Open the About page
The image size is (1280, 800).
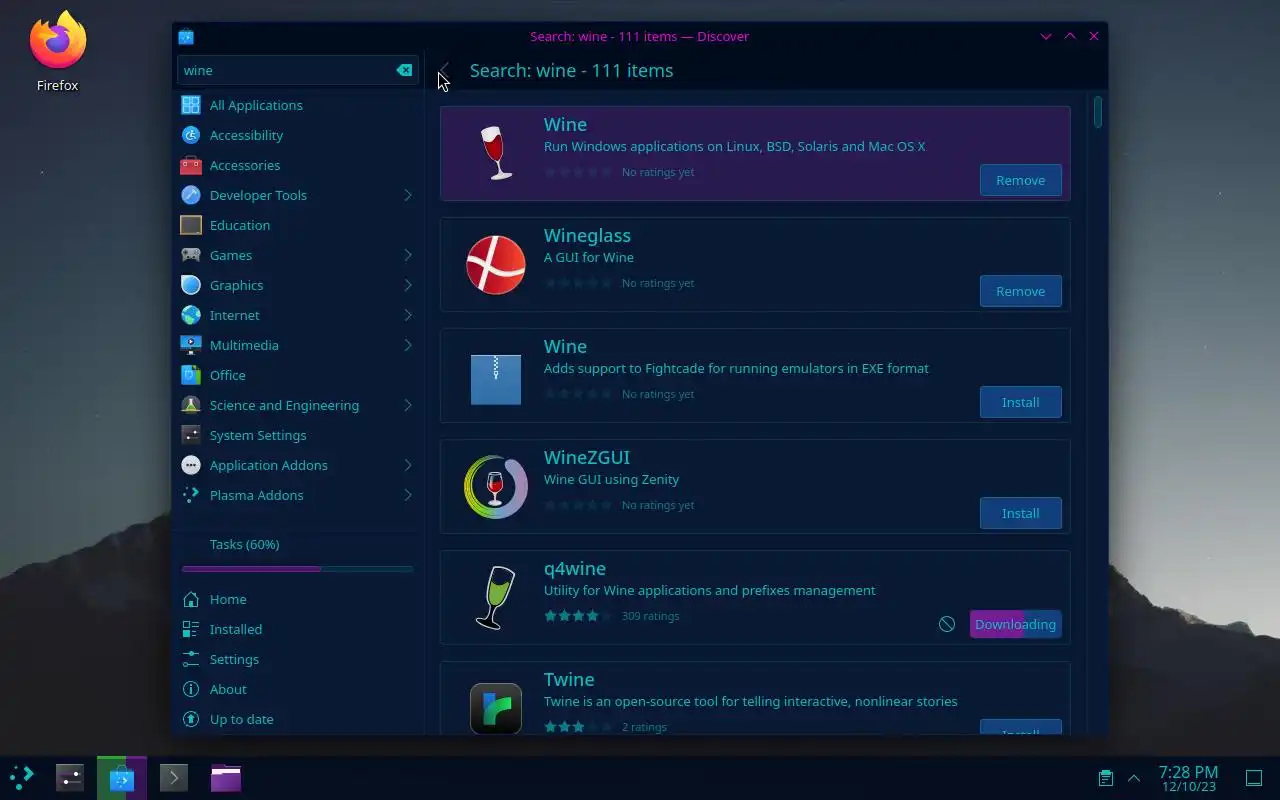point(297,689)
